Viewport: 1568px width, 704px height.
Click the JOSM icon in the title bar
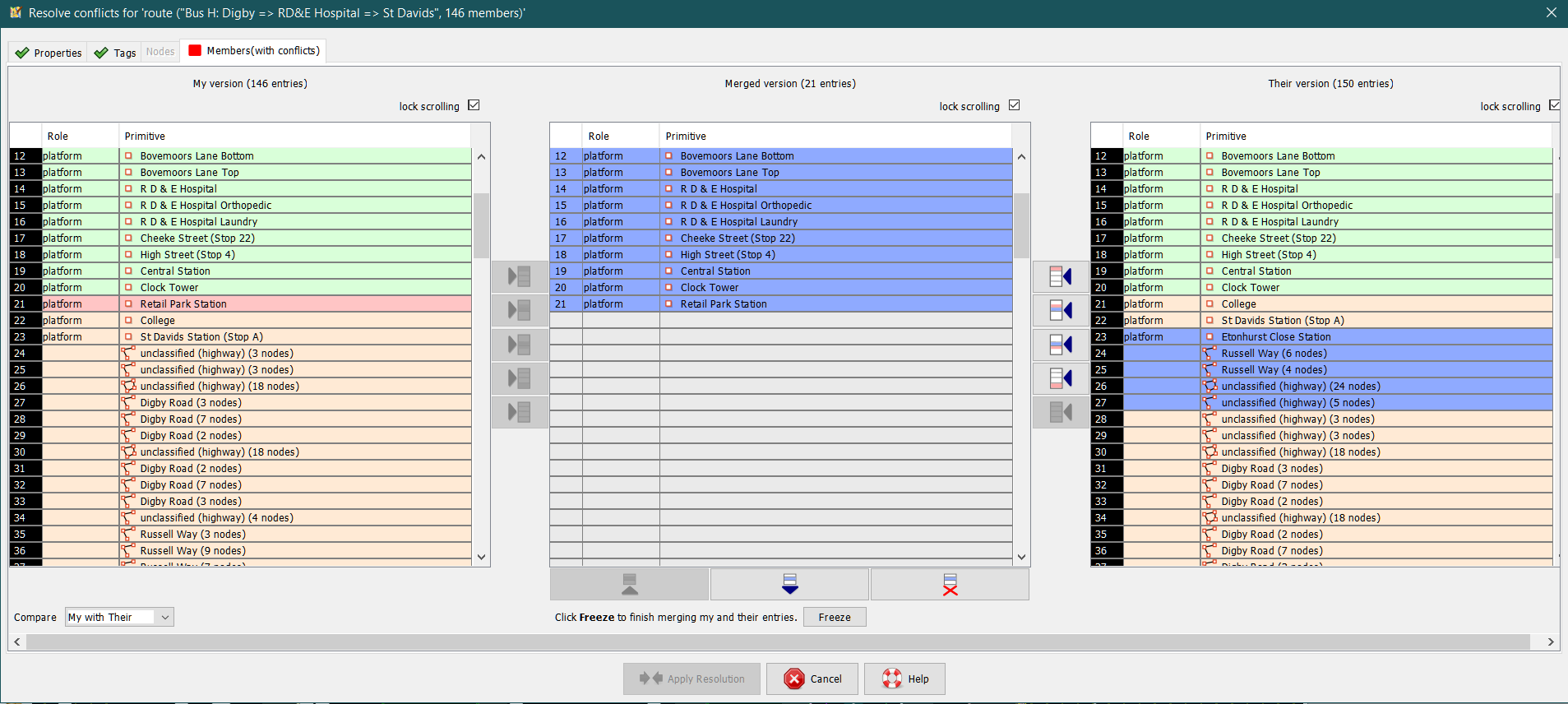point(16,12)
